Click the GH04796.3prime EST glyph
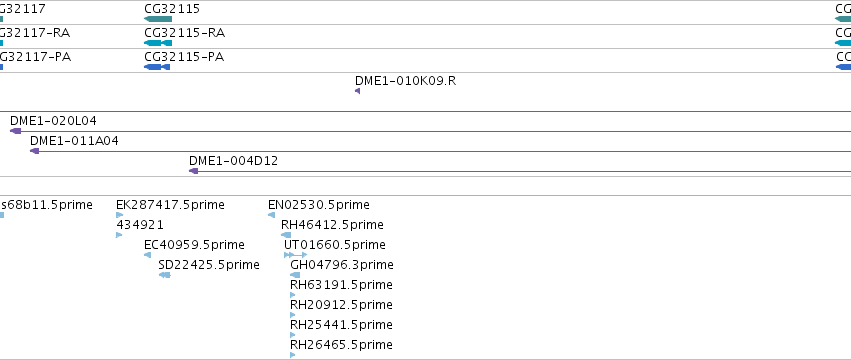 click(x=295, y=275)
